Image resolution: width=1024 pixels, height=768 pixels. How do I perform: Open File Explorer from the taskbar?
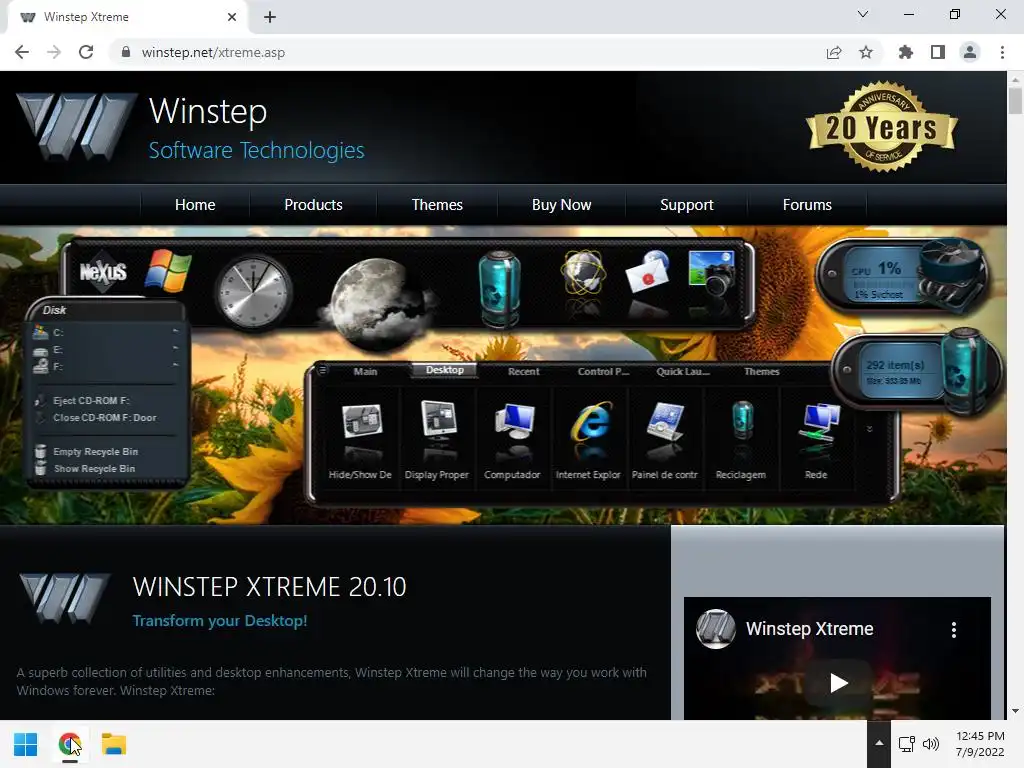pos(114,744)
